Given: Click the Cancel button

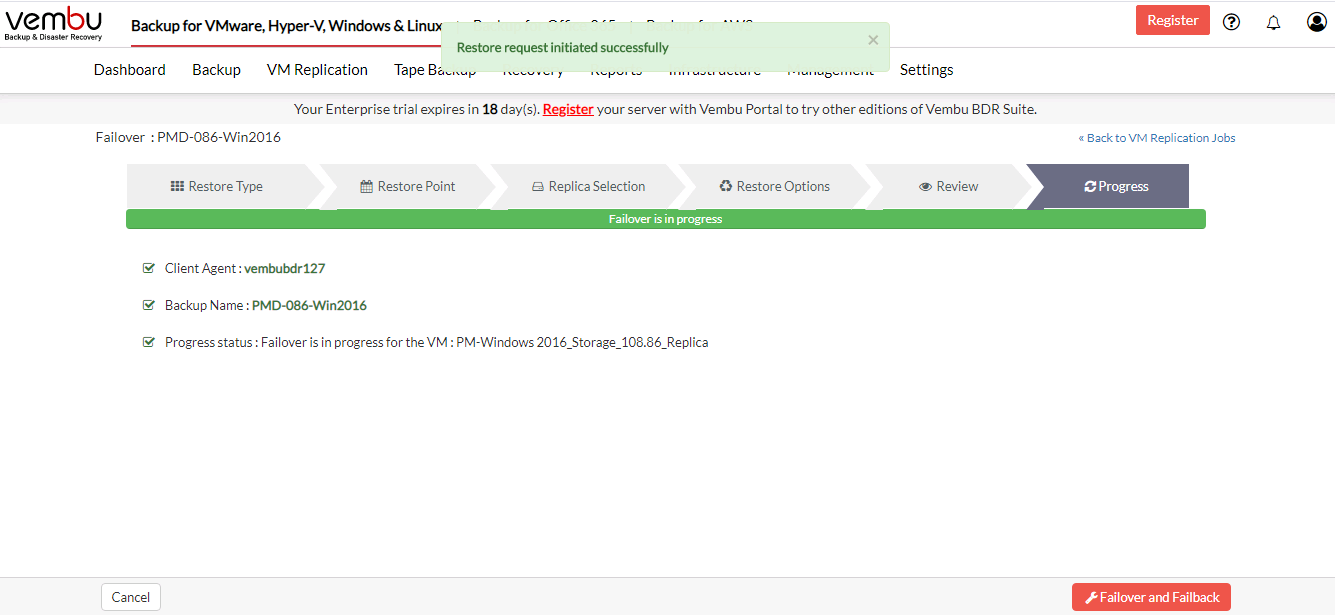Looking at the screenshot, I should click(131, 597).
